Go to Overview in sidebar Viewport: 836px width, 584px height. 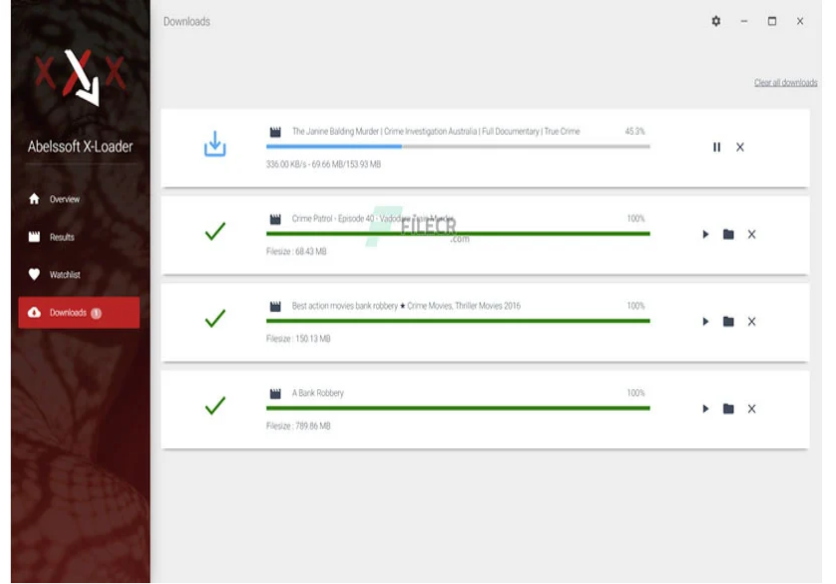(x=79, y=199)
